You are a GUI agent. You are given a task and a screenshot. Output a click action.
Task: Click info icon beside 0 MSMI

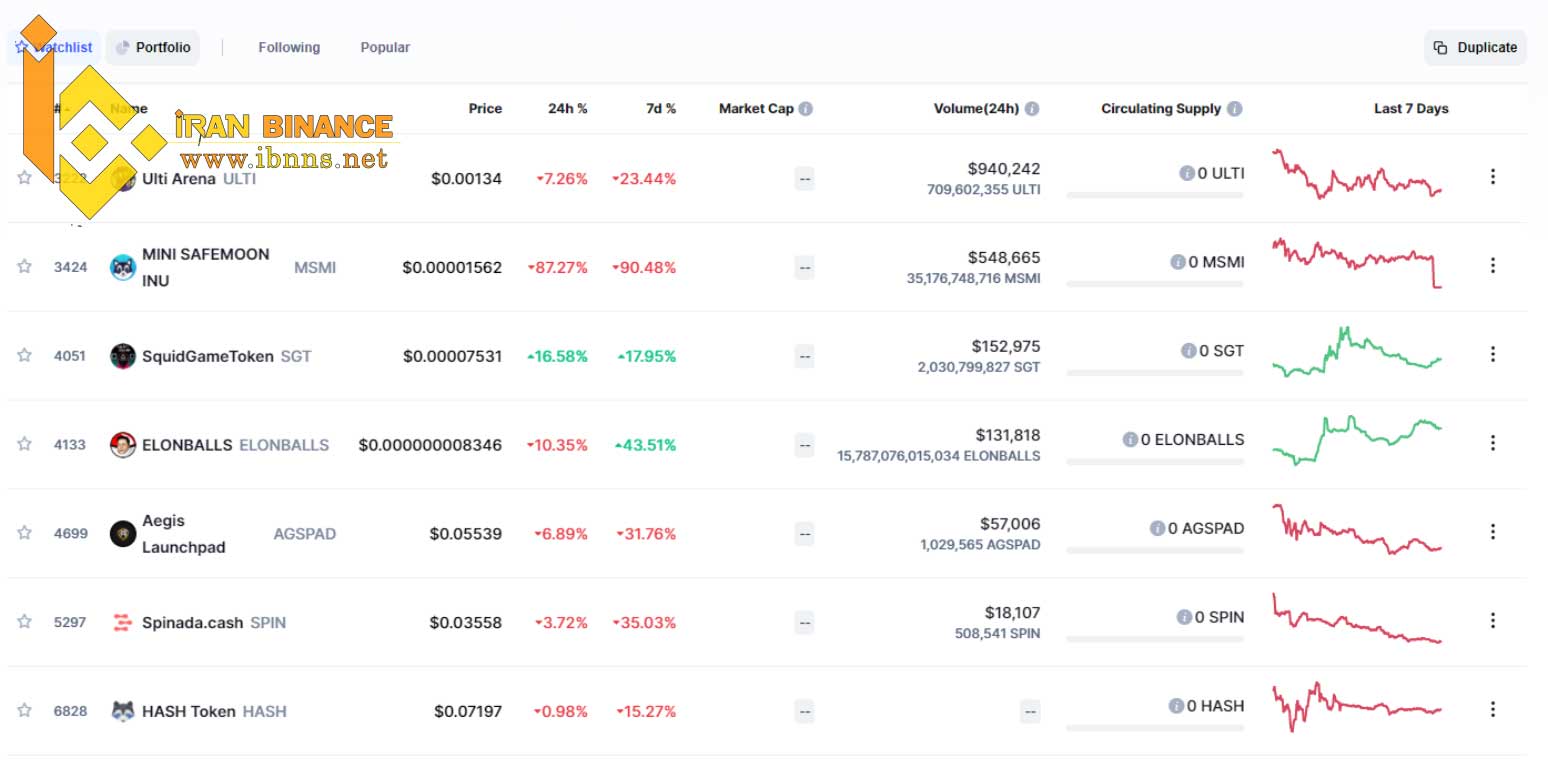(x=1179, y=262)
